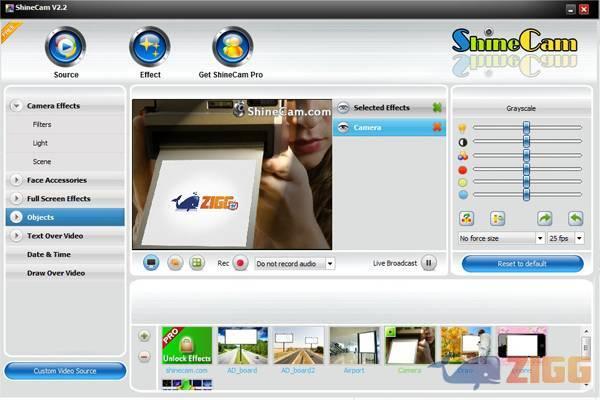Expand the Face Accessories category
Screen dimensions: 600x400
point(18,180)
